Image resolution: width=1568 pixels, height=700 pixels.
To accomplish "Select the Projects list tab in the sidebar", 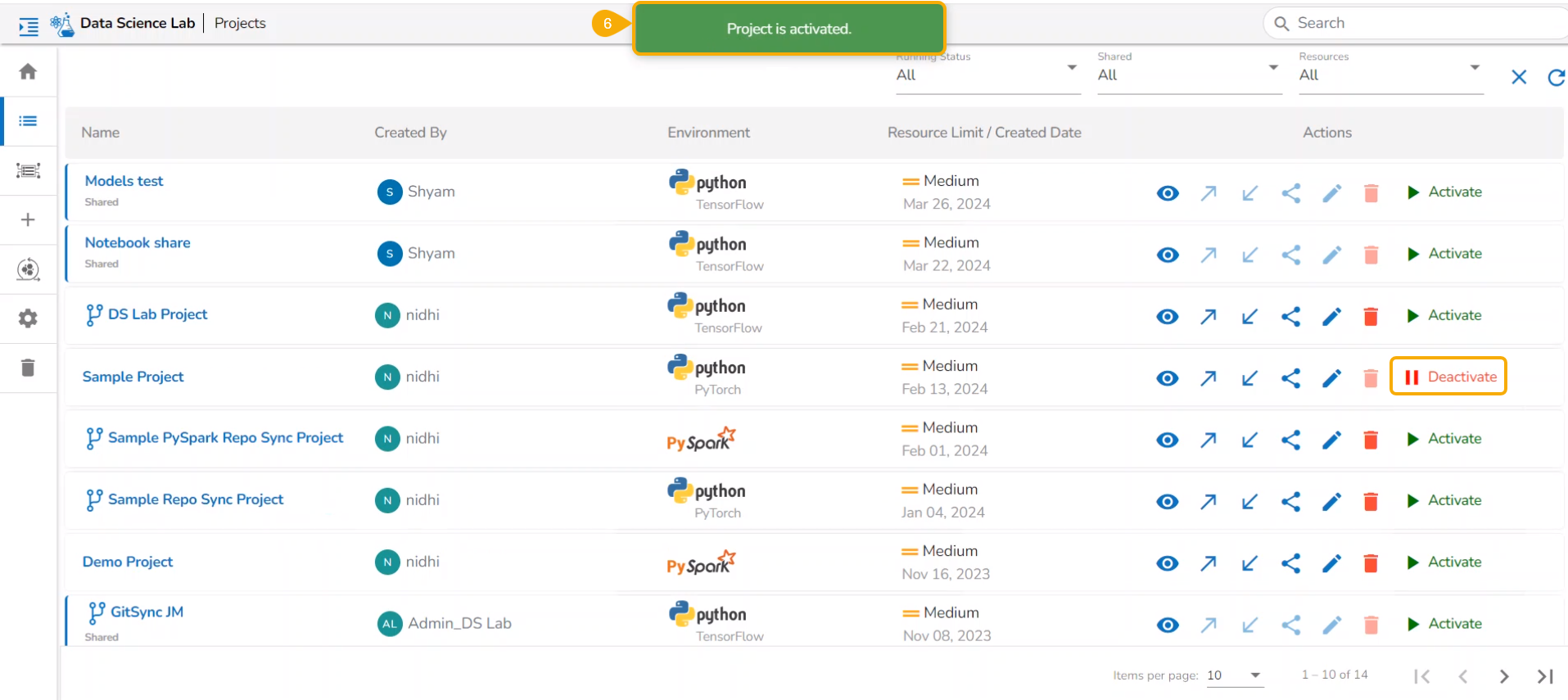I will pos(28,121).
